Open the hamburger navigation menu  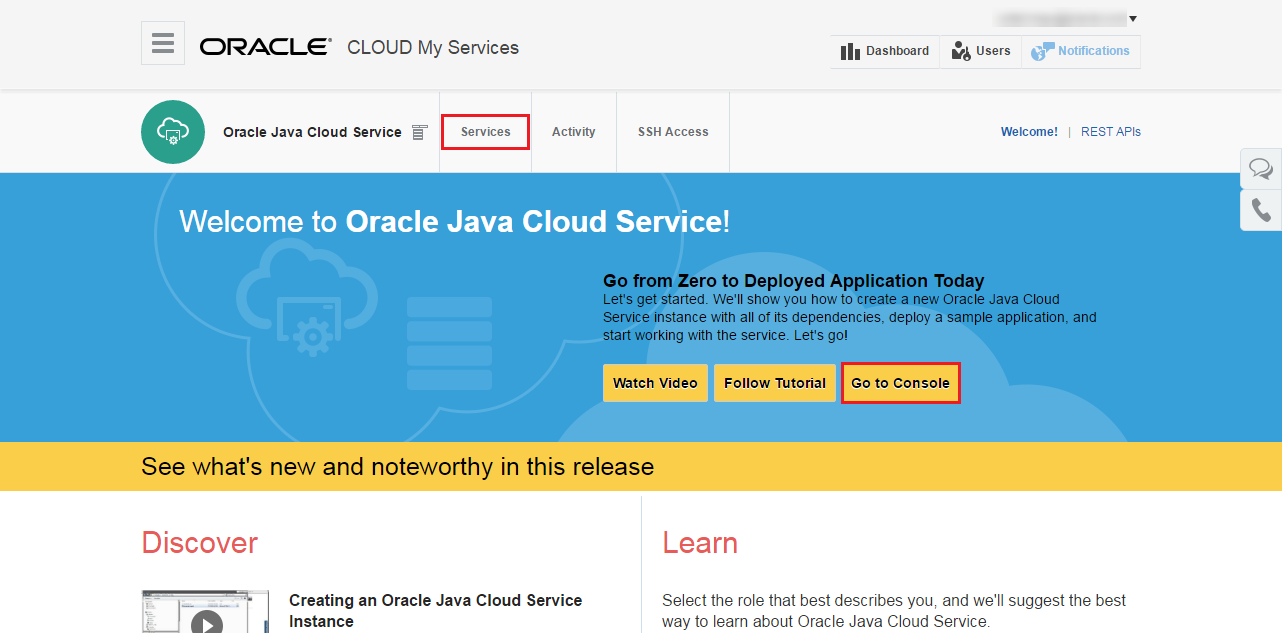pos(163,43)
